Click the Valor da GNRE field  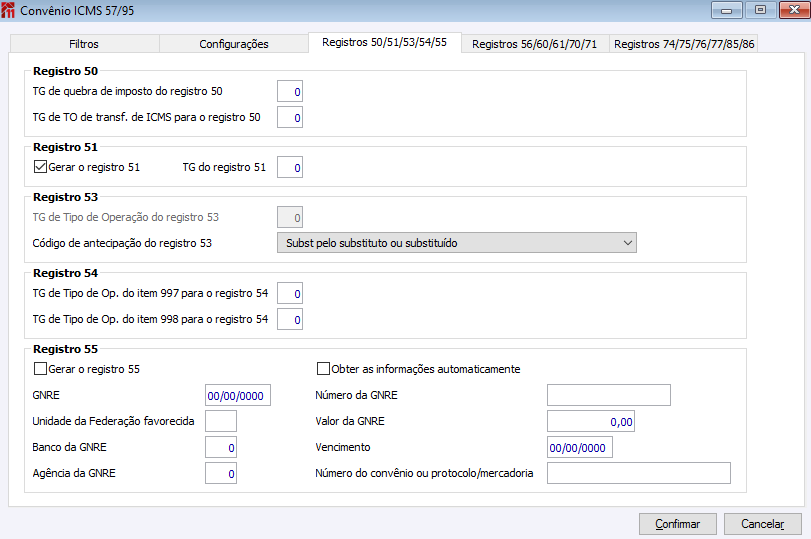pos(591,421)
